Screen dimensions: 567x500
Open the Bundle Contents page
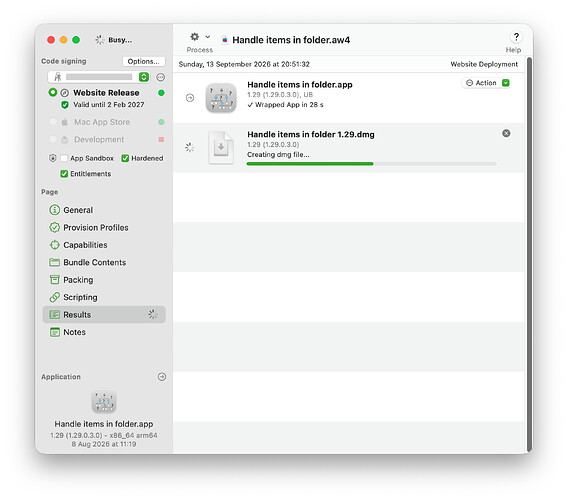tap(104, 262)
